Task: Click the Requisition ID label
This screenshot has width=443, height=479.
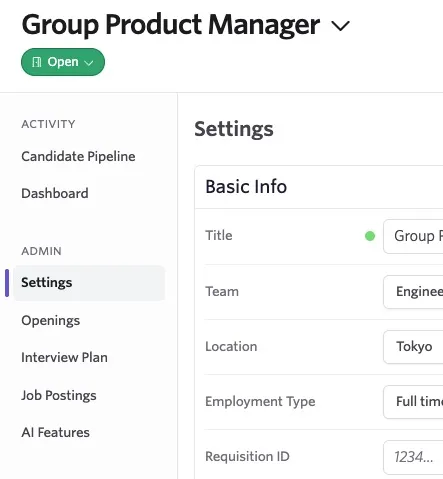Action: coord(247,456)
